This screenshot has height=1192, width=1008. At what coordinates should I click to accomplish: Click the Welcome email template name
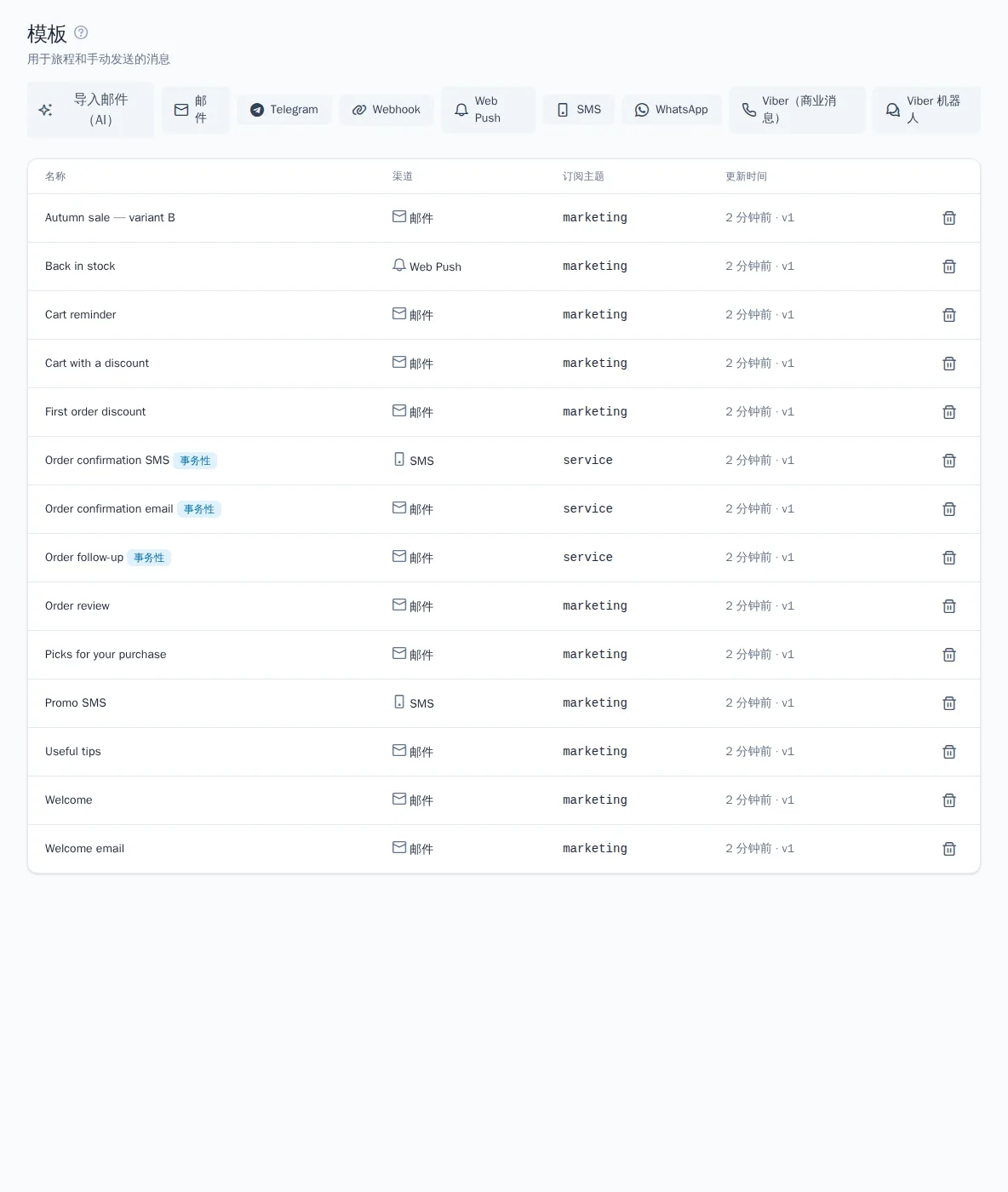click(84, 849)
